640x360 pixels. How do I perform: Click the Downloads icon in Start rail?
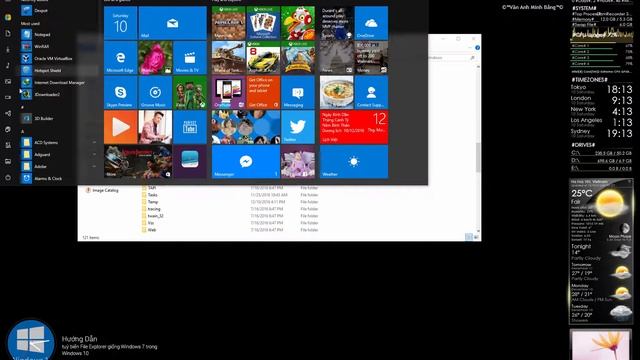8,49
